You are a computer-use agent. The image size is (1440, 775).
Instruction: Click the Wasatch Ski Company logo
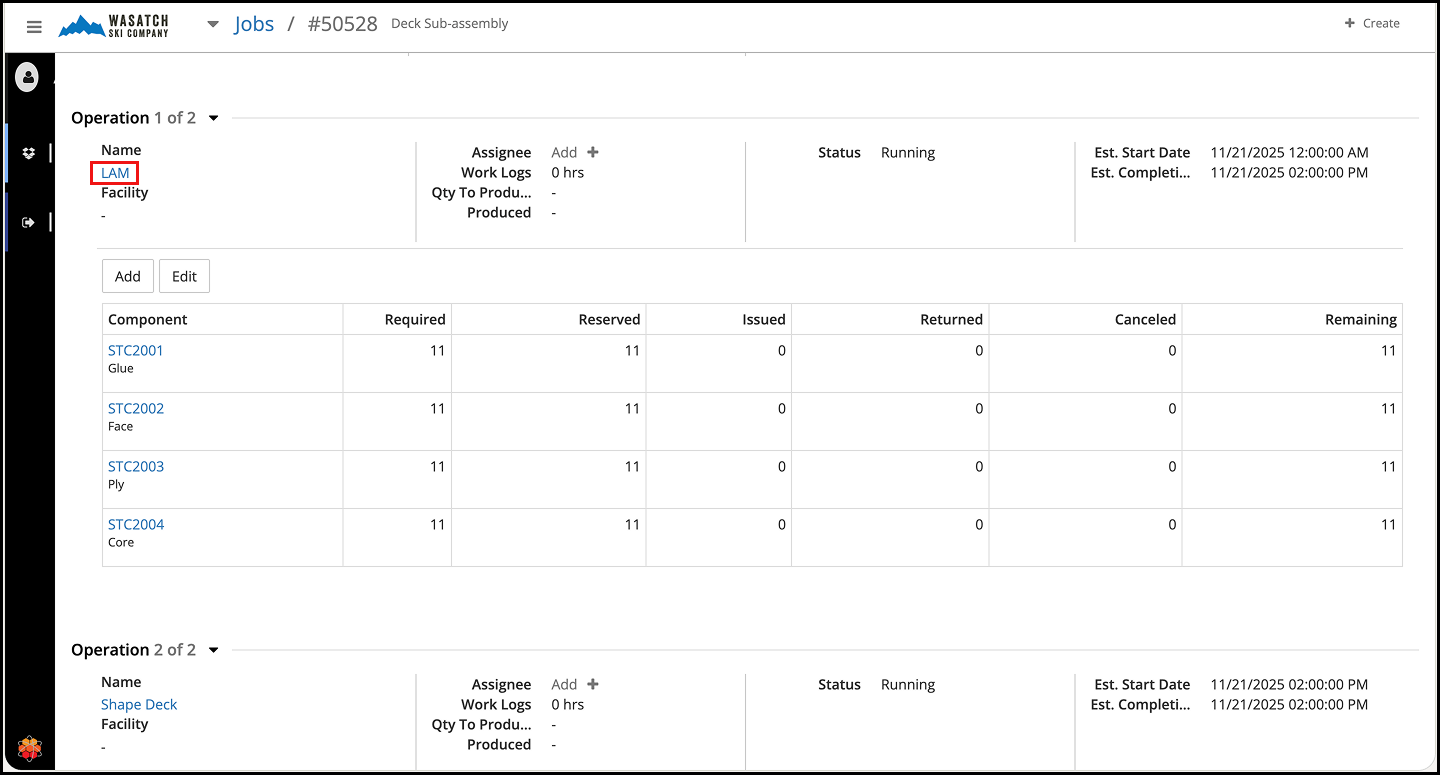pyautogui.click(x=114, y=26)
